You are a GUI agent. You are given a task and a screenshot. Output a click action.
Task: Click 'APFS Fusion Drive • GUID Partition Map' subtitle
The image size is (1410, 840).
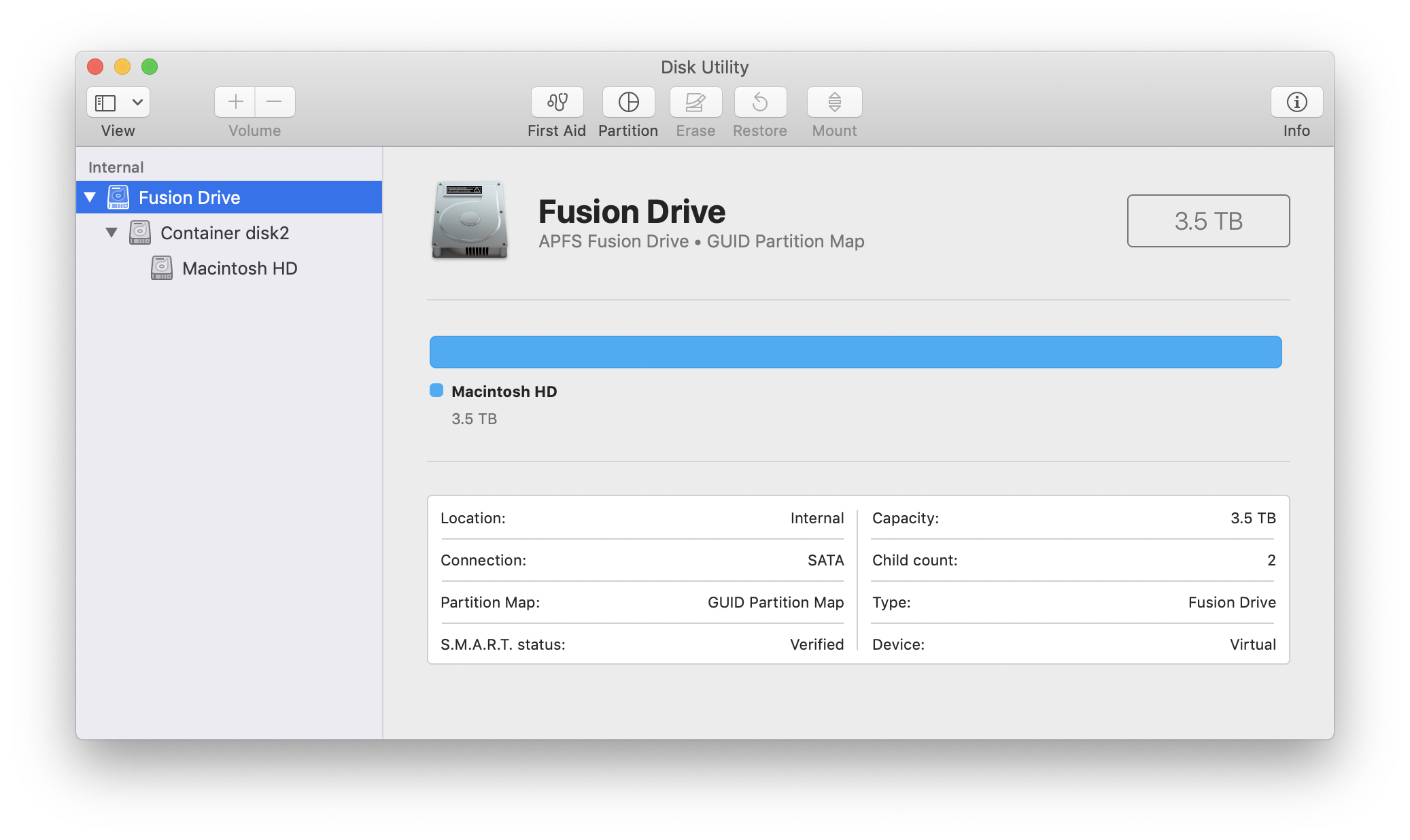pos(701,241)
